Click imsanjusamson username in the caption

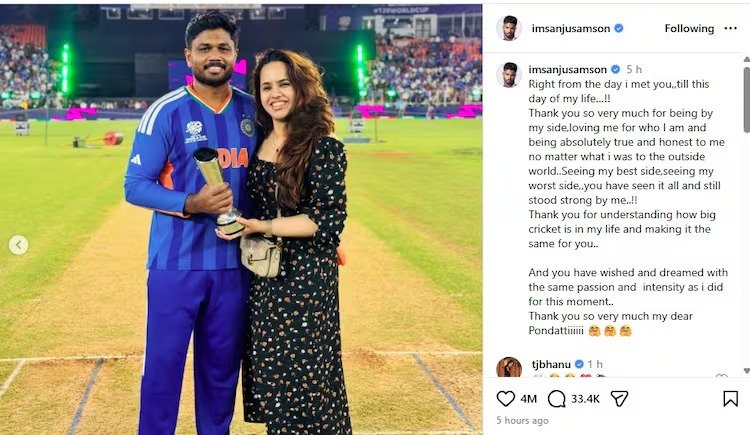tap(568, 69)
